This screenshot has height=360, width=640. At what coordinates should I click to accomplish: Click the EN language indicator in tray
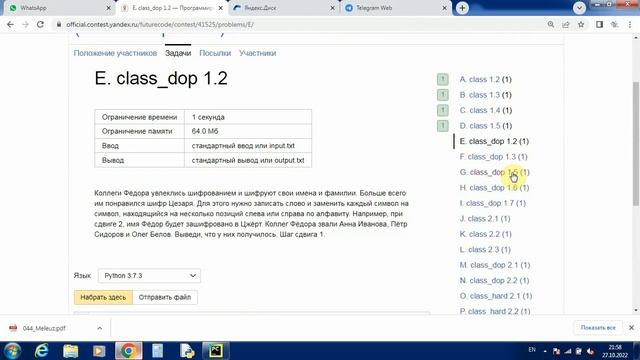[x=532, y=350]
